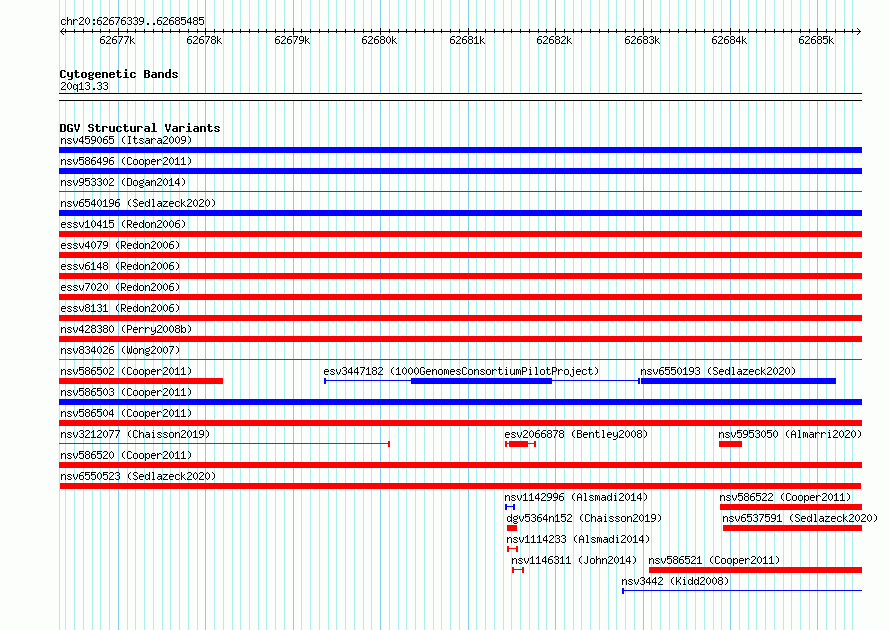The image size is (890, 630).
Task: Click the 62682k ruler tick label
Action: tap(554, 41)
